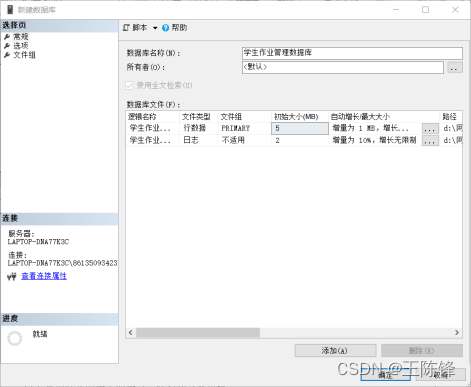471x387 pixels.
Task: Click 不适用 filegroup cell
Action: pos(245,140)
